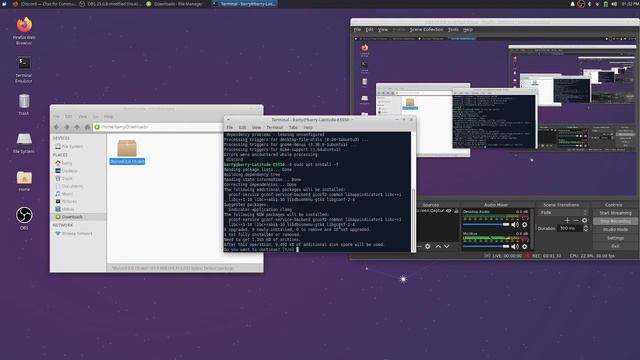This screenshot has width=640, height=360.
Task: Open Documents in File Manager places
Action: 69,186
